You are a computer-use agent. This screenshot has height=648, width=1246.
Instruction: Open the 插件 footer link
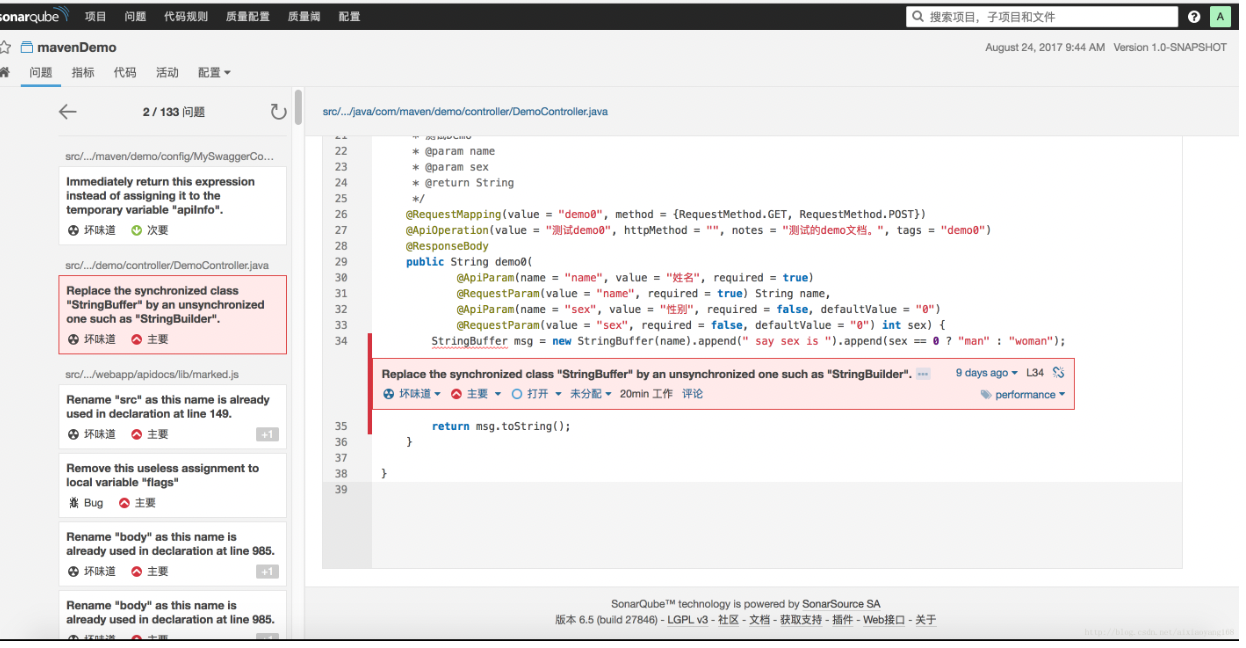(843, 620)
